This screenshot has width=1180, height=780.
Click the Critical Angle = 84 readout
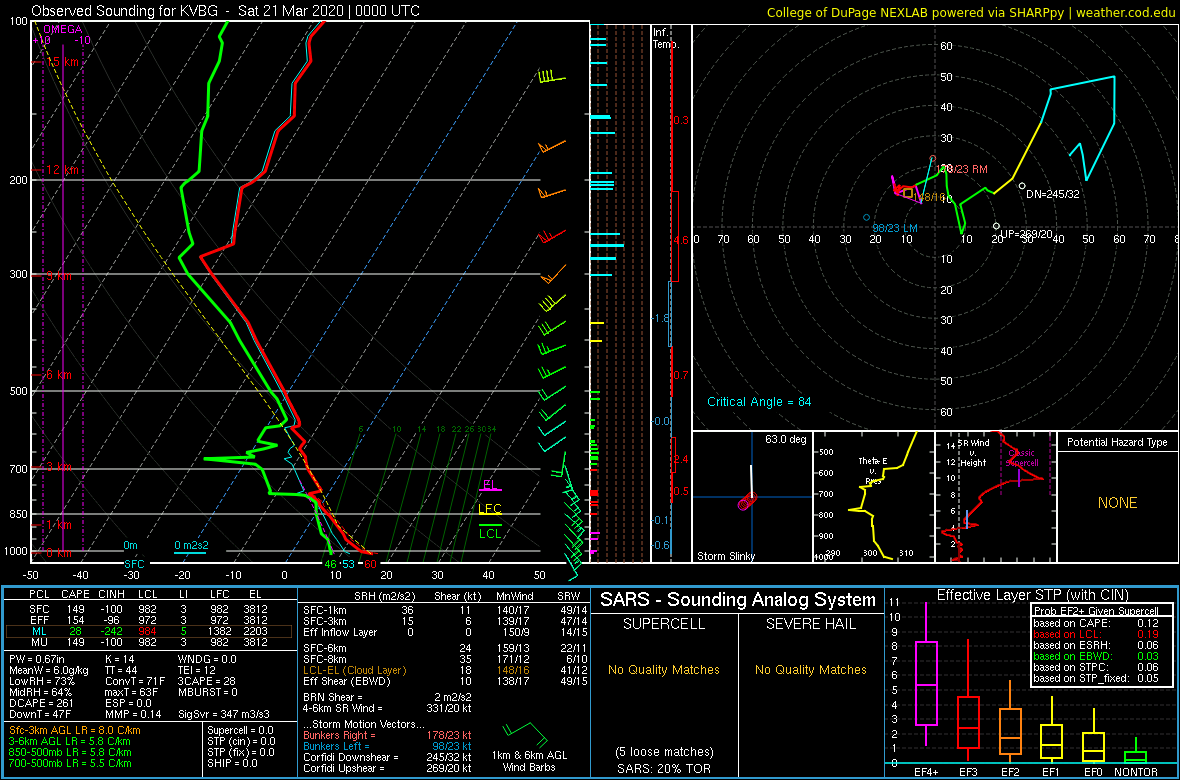(759, 401)
